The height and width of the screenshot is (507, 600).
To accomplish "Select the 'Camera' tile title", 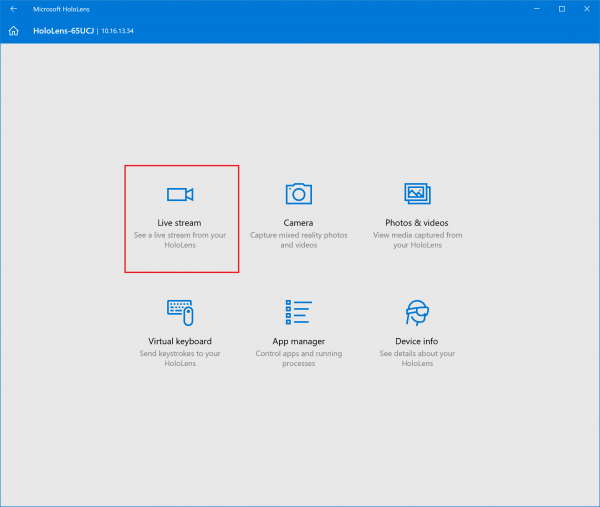I will tap(298, 223).
